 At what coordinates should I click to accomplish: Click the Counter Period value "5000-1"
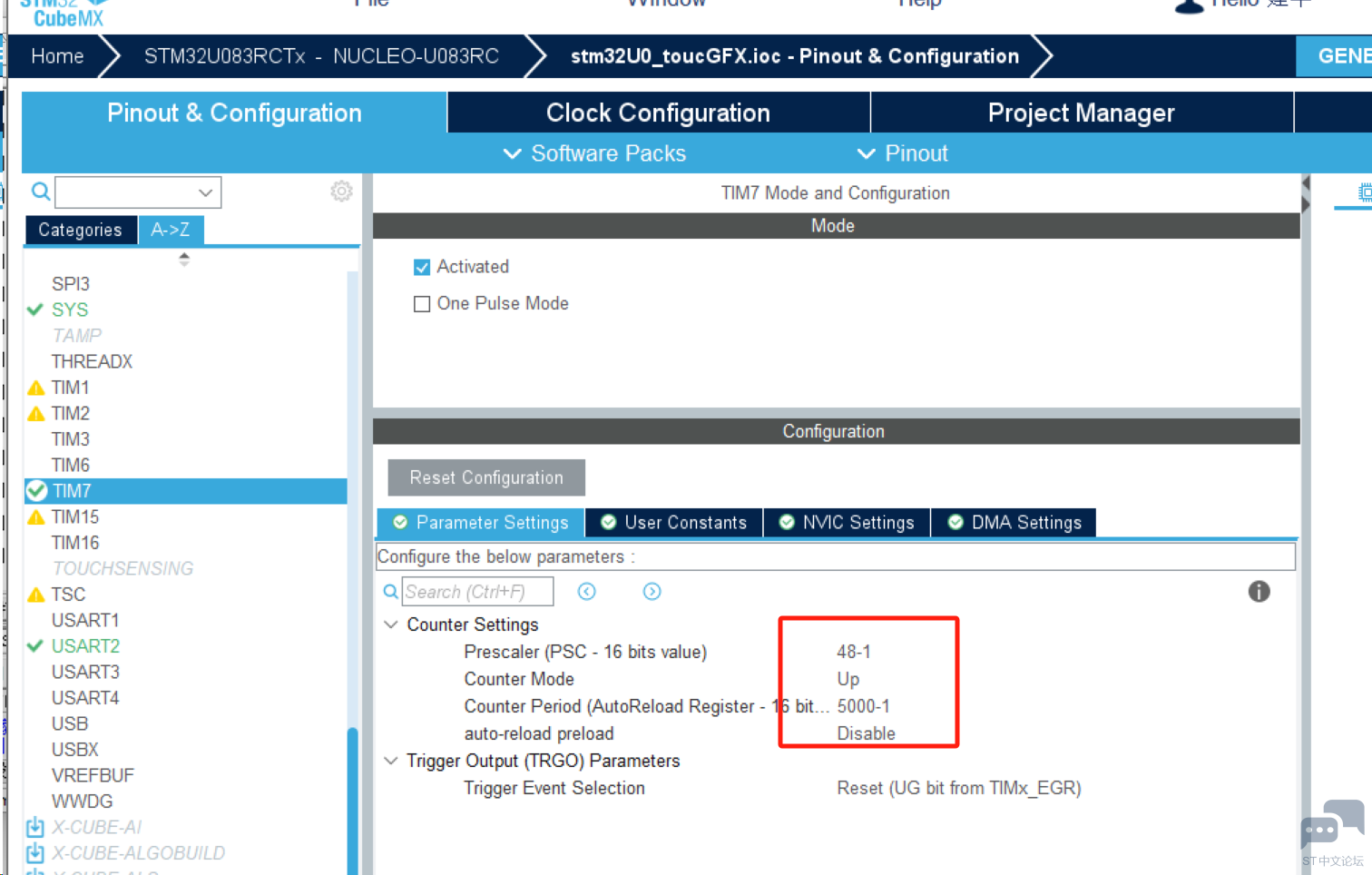863,706
